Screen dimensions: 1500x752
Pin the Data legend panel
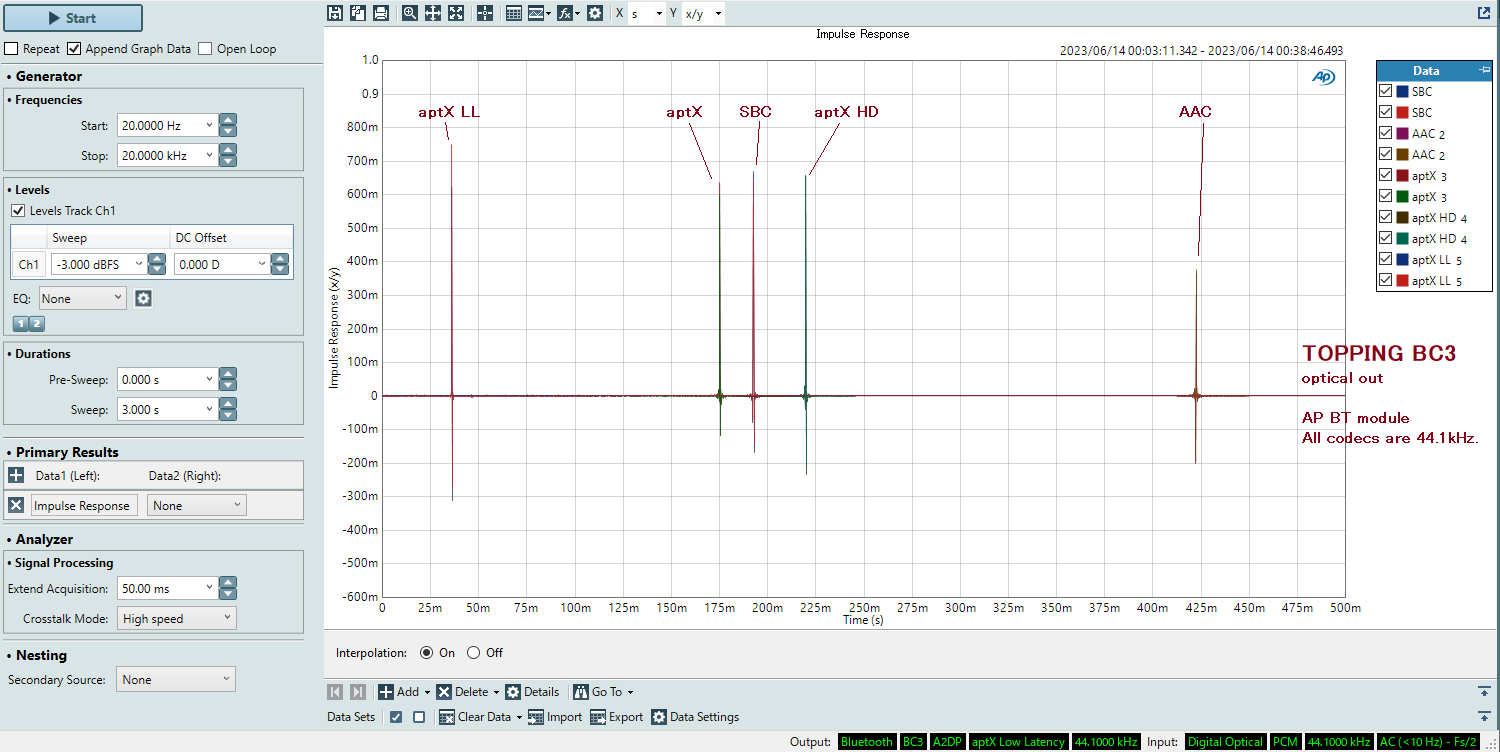(x=1484, y=70)
